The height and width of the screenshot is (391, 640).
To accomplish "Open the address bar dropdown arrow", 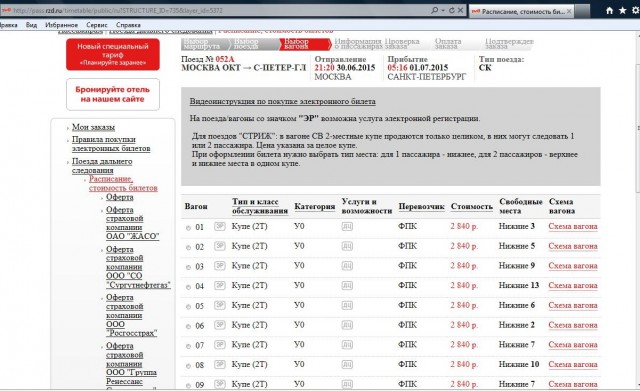I will 443,11.
